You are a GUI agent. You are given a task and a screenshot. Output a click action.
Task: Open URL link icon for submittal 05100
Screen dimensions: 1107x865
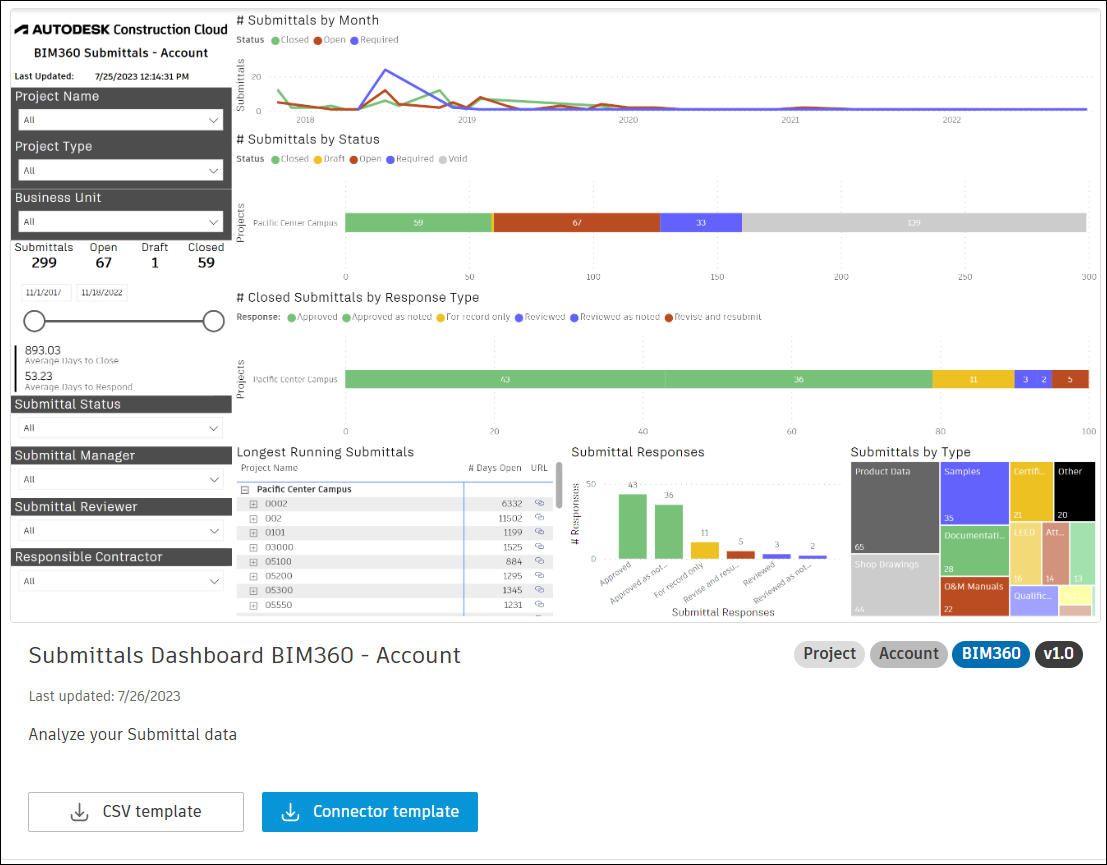point(539,561)
